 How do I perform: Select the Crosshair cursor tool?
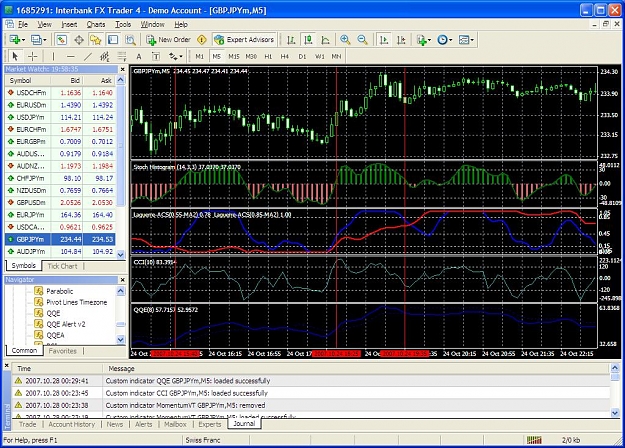(x=32, y=57)
